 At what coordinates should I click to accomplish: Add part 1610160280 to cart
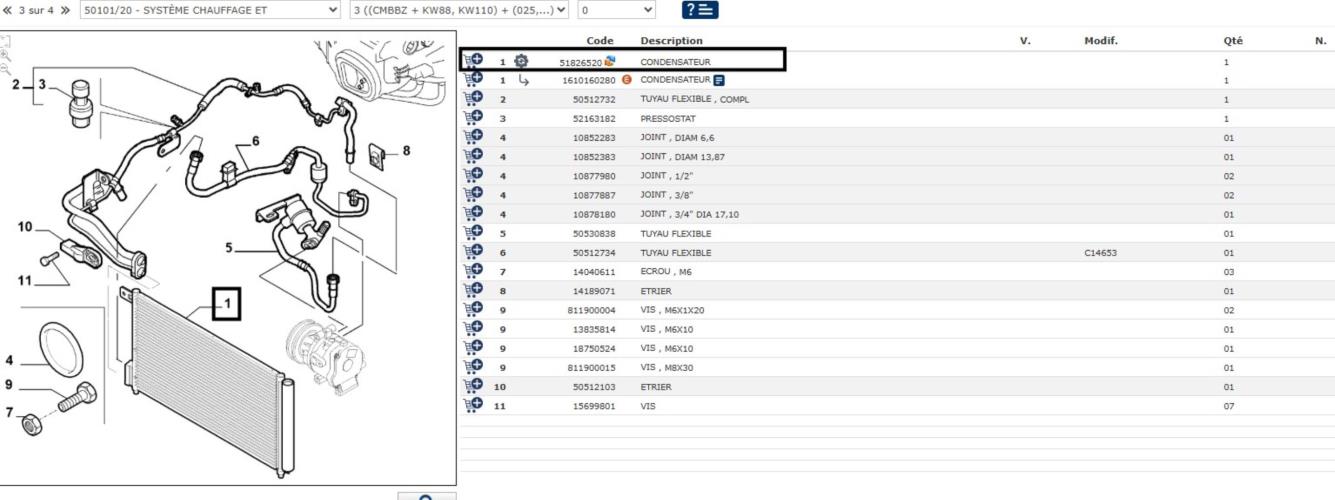coord(474,80)
